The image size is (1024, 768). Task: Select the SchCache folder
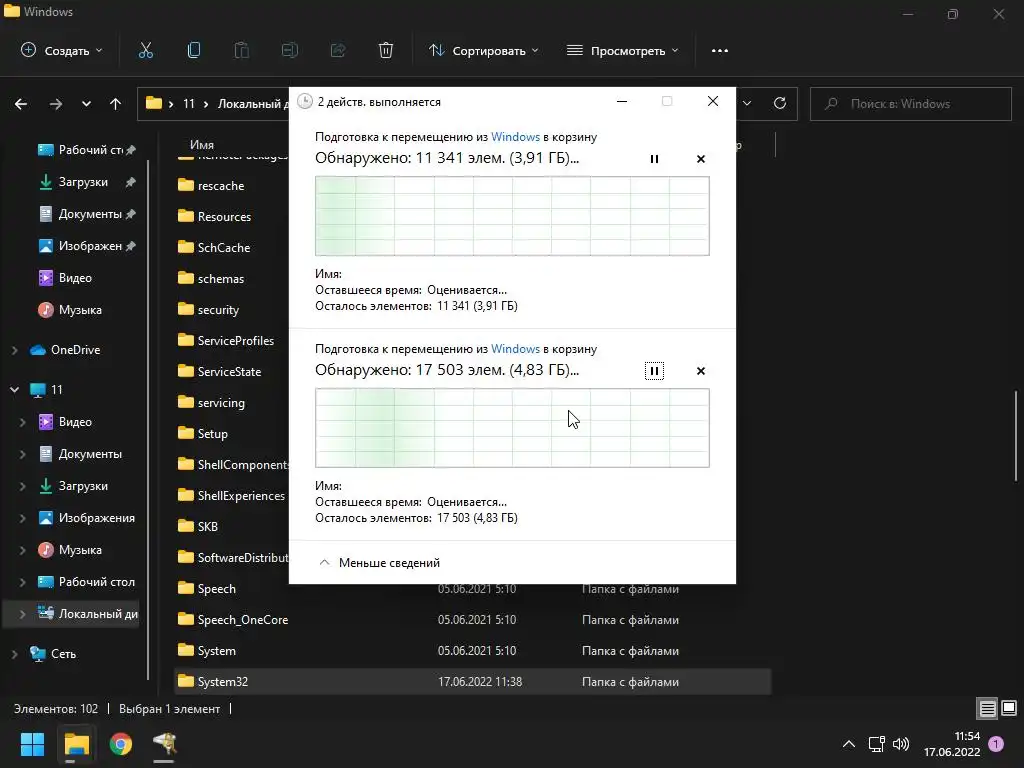tap(214, 248)
